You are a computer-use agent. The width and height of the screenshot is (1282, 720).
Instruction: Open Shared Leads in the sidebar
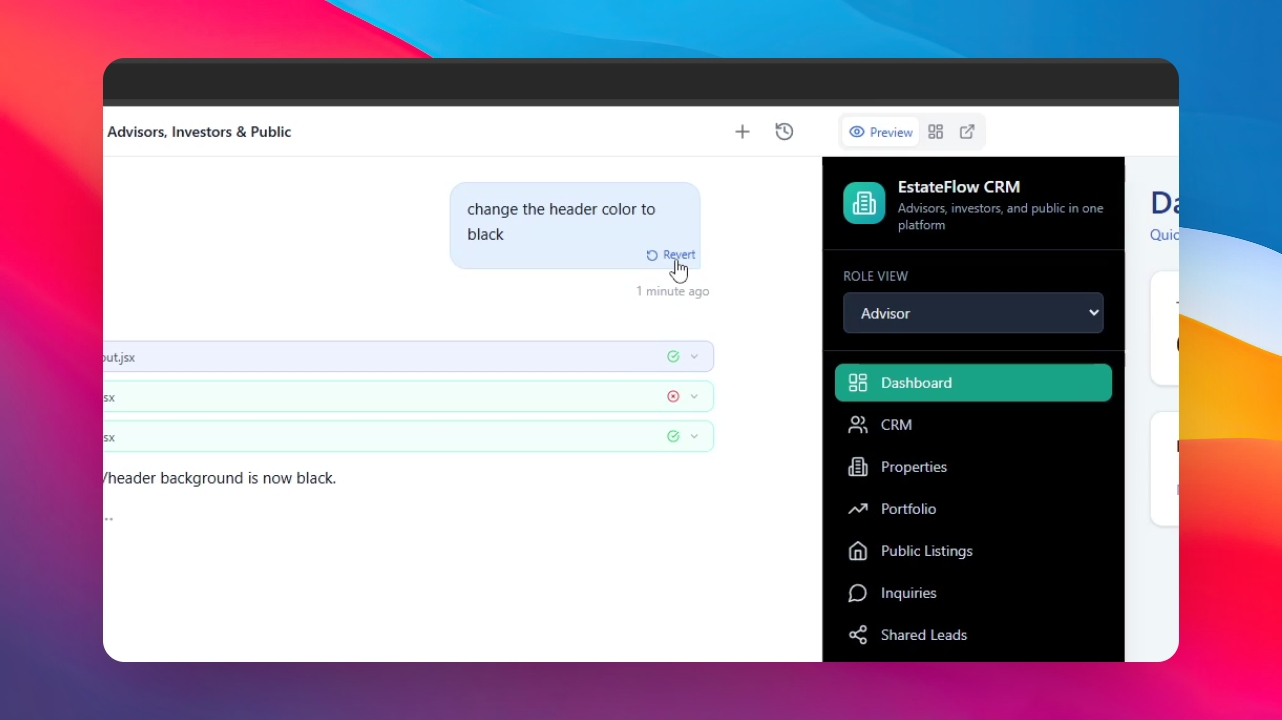coord(922,635)
